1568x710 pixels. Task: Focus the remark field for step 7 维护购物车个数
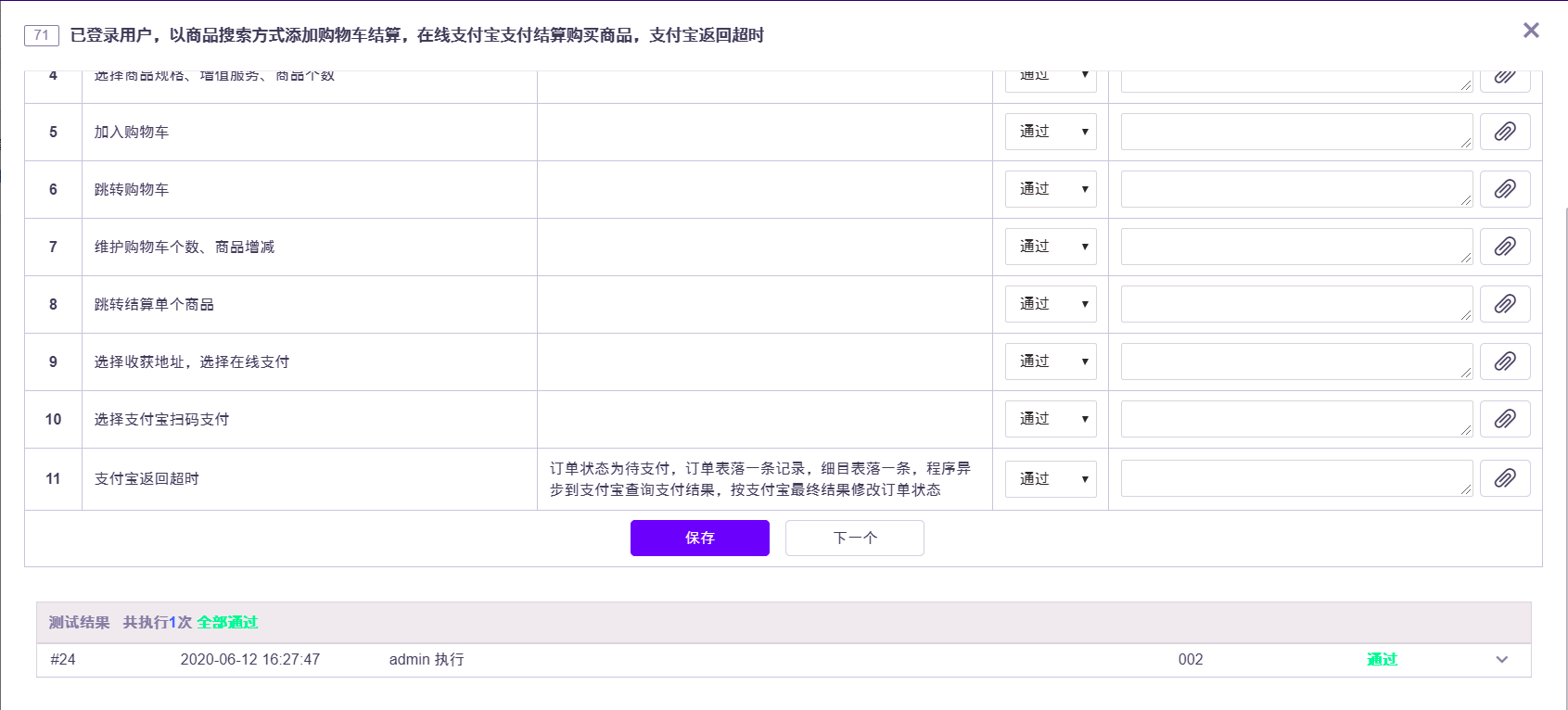[x=1296, y=247]
